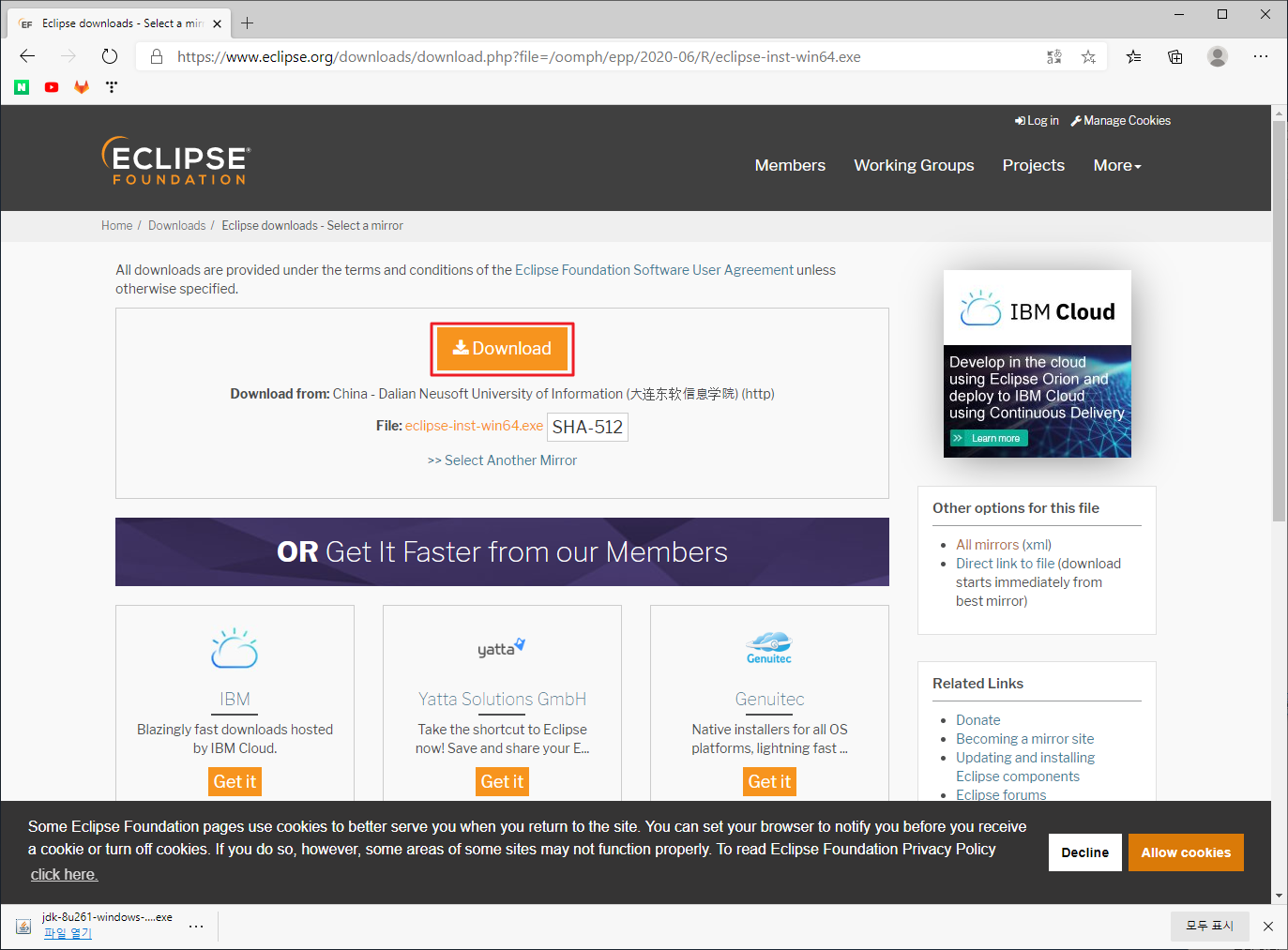The image size is (1288, 950).
Task: Click the Genuitec logo in members card
Action: tap(769, 648)
